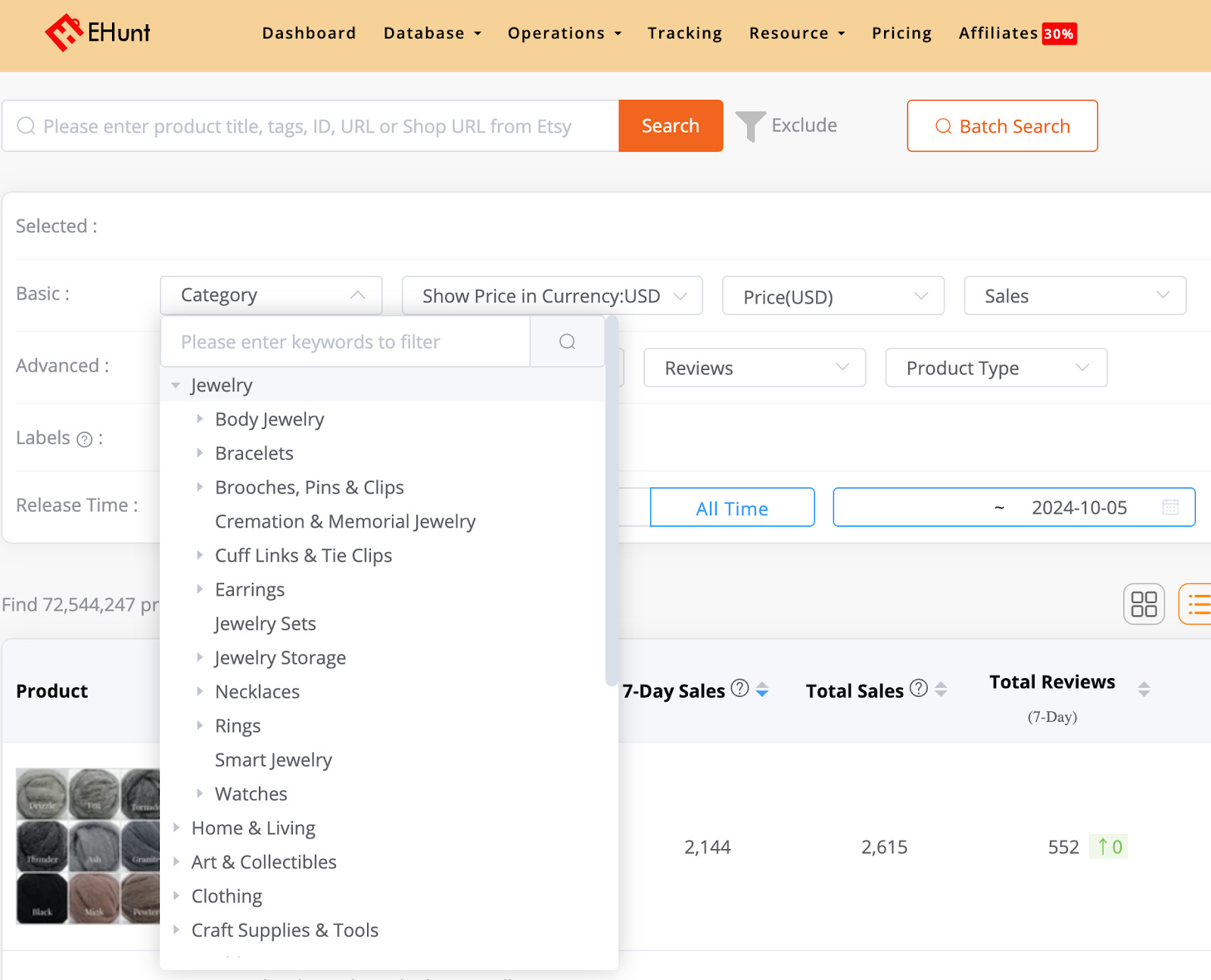
Task: Click the Exclude filter funnel icon
Action: (750, 126)
